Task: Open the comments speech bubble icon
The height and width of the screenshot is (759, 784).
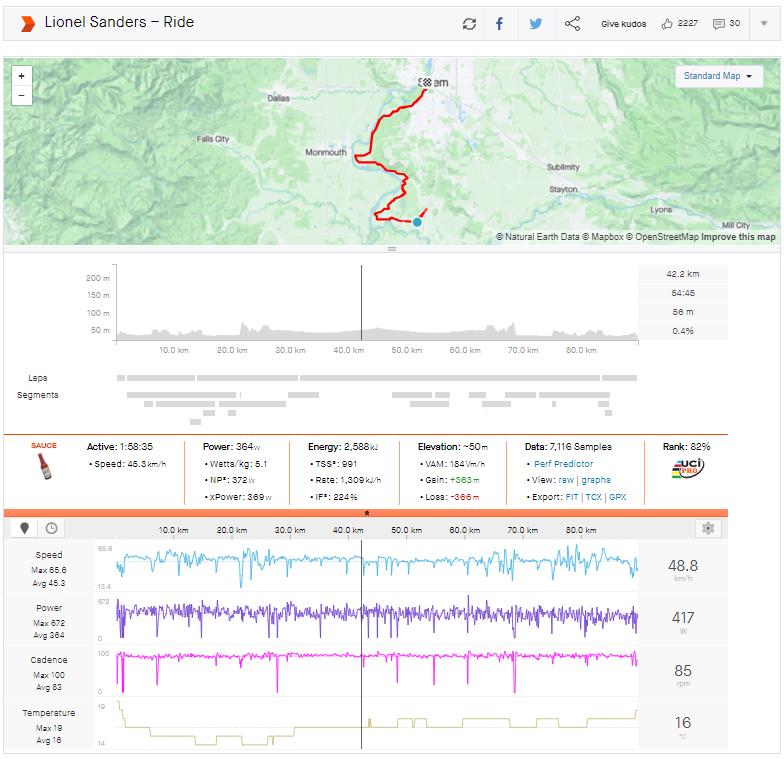Action: pos(718,24)
